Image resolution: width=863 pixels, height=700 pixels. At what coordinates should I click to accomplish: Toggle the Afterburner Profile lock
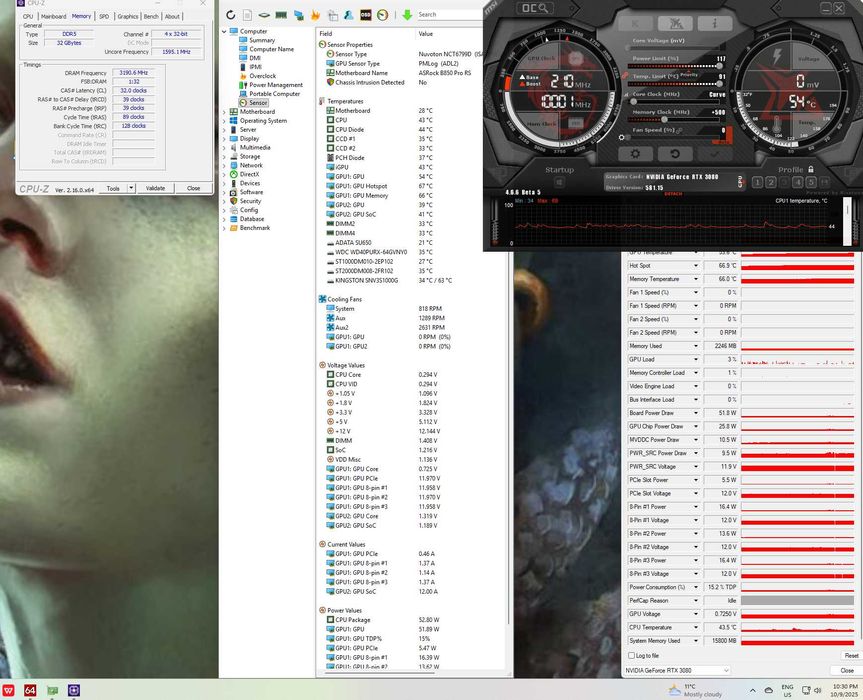811,169
